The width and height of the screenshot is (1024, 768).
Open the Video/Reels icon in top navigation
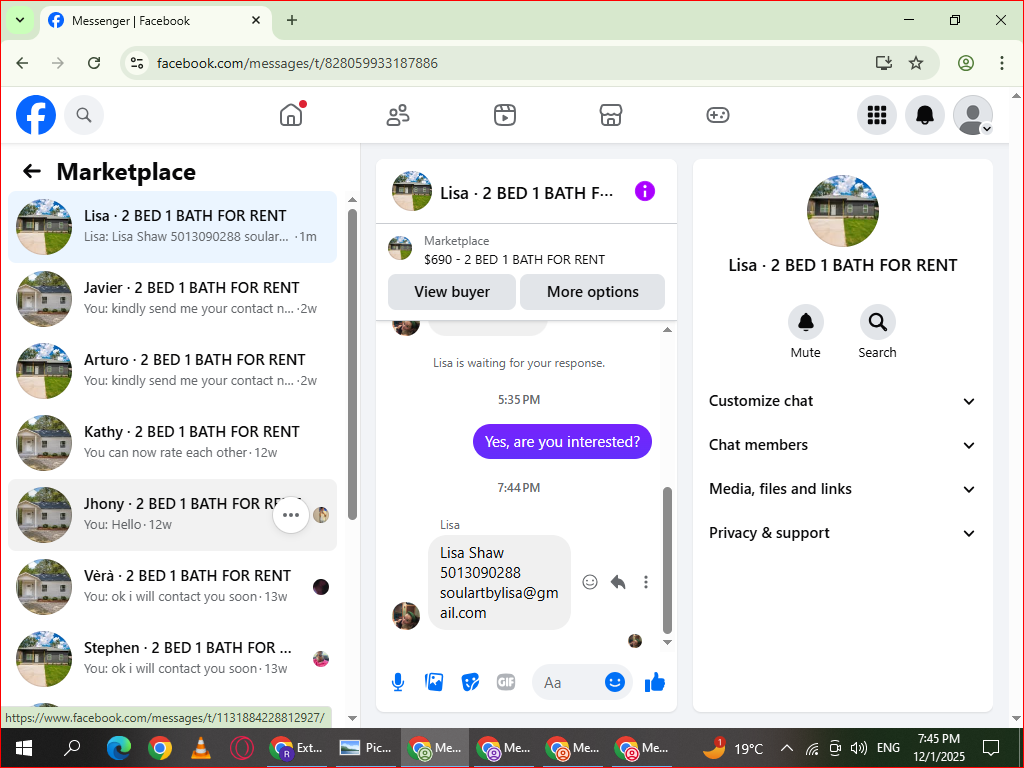[504, 115]
